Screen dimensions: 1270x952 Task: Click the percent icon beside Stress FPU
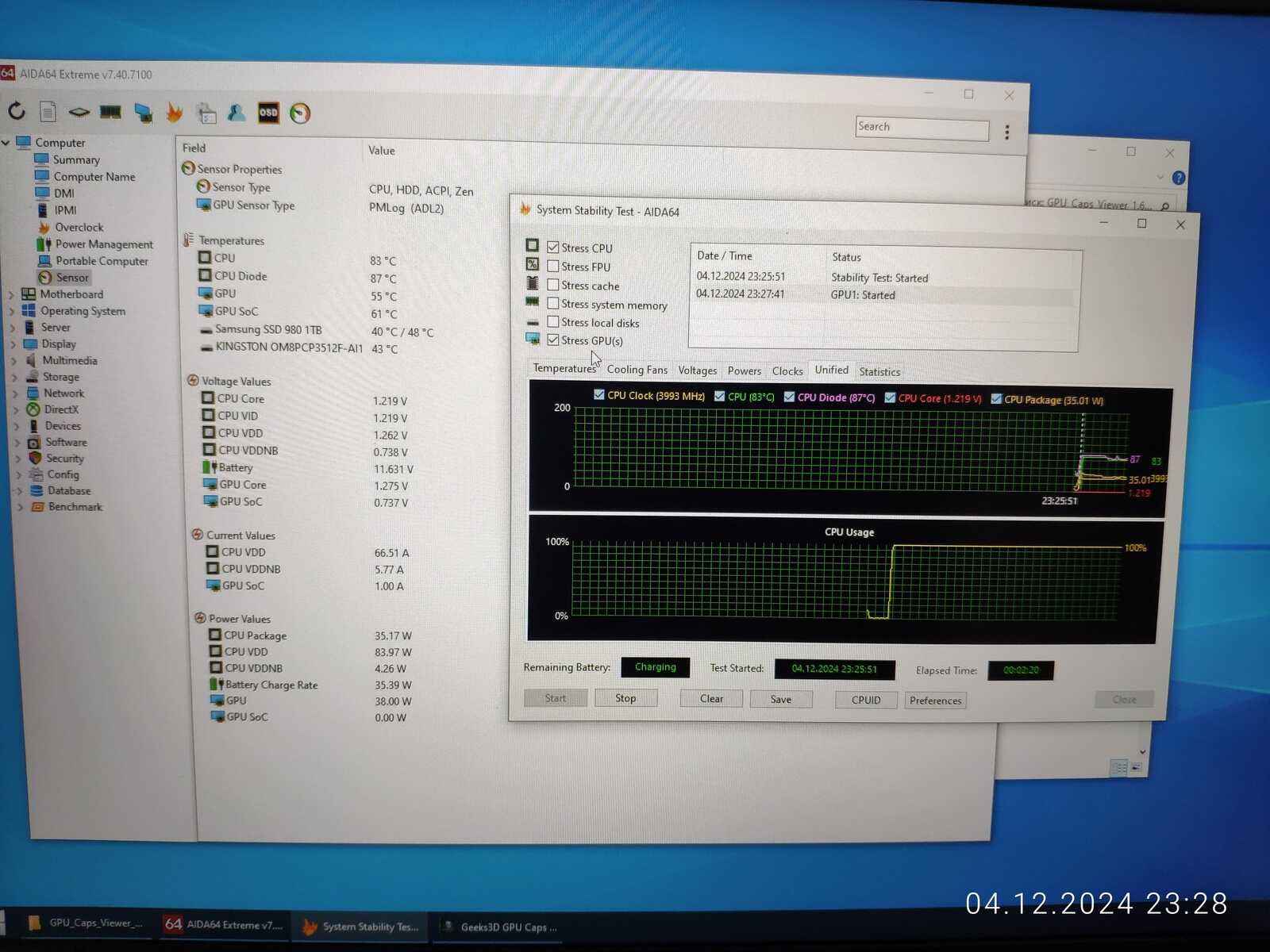coord(532,264)
